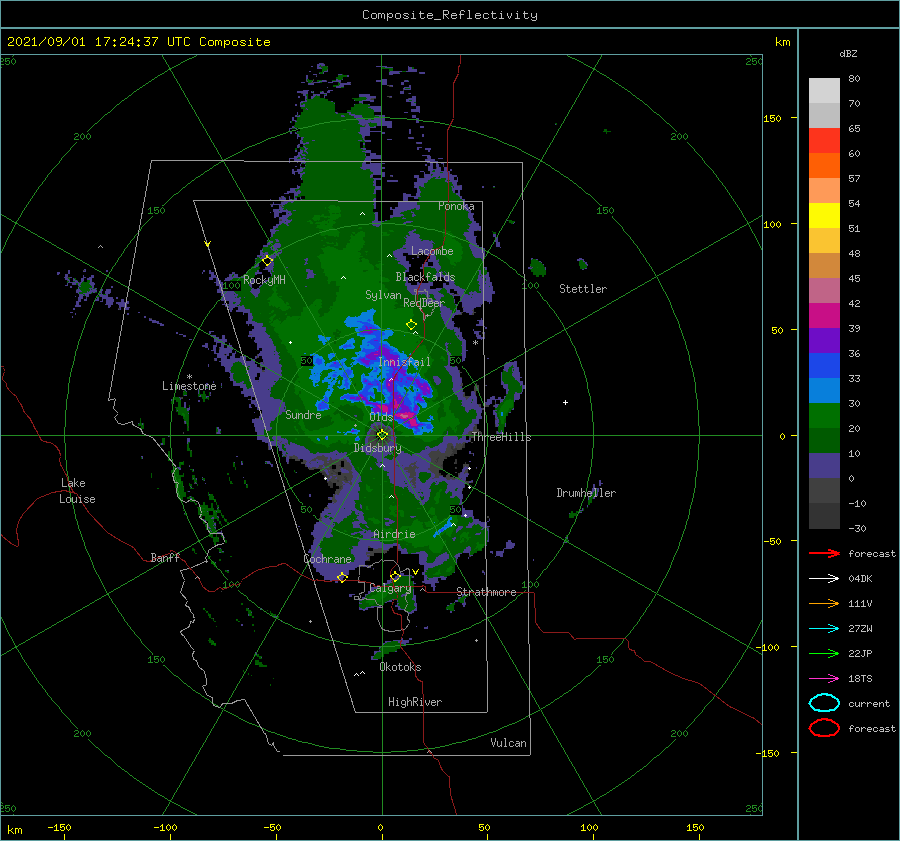Image resolution: width=900 pixels, height=841 pixels.
Task: Click the white plus marker east of ThreeHills
Action: pos(565,402)
